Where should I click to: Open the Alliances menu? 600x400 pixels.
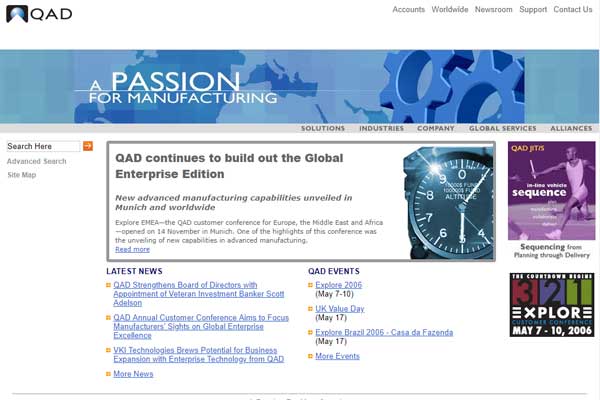click(x=571, y=128)
